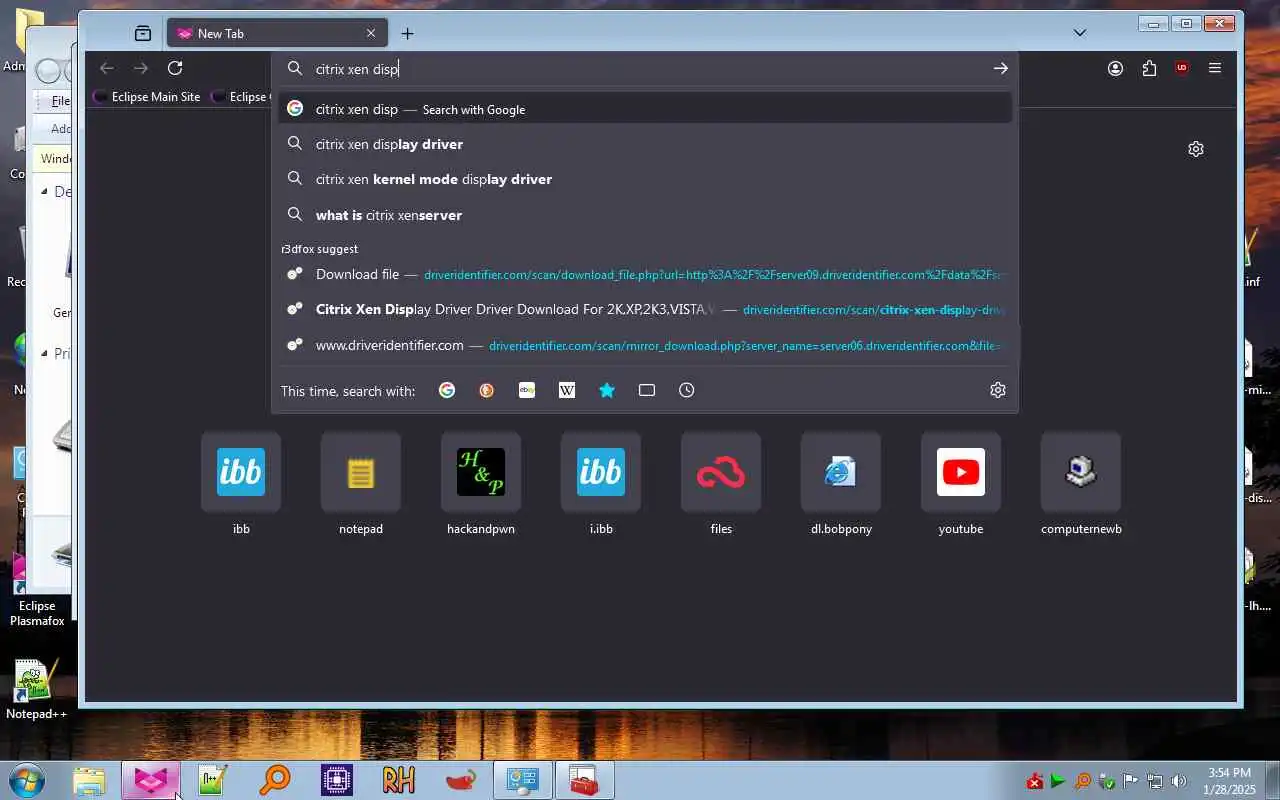The image size is (1280, 800).
Task: Open the taskbar clock showing 3:54 PM
Action: (x=1230, y=781)
